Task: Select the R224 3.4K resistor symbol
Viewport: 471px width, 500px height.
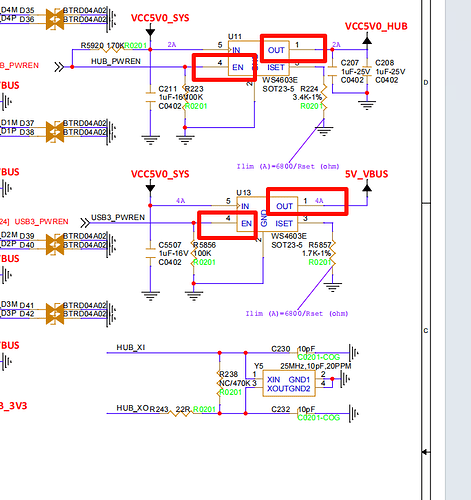Action: tap(324, 97)
